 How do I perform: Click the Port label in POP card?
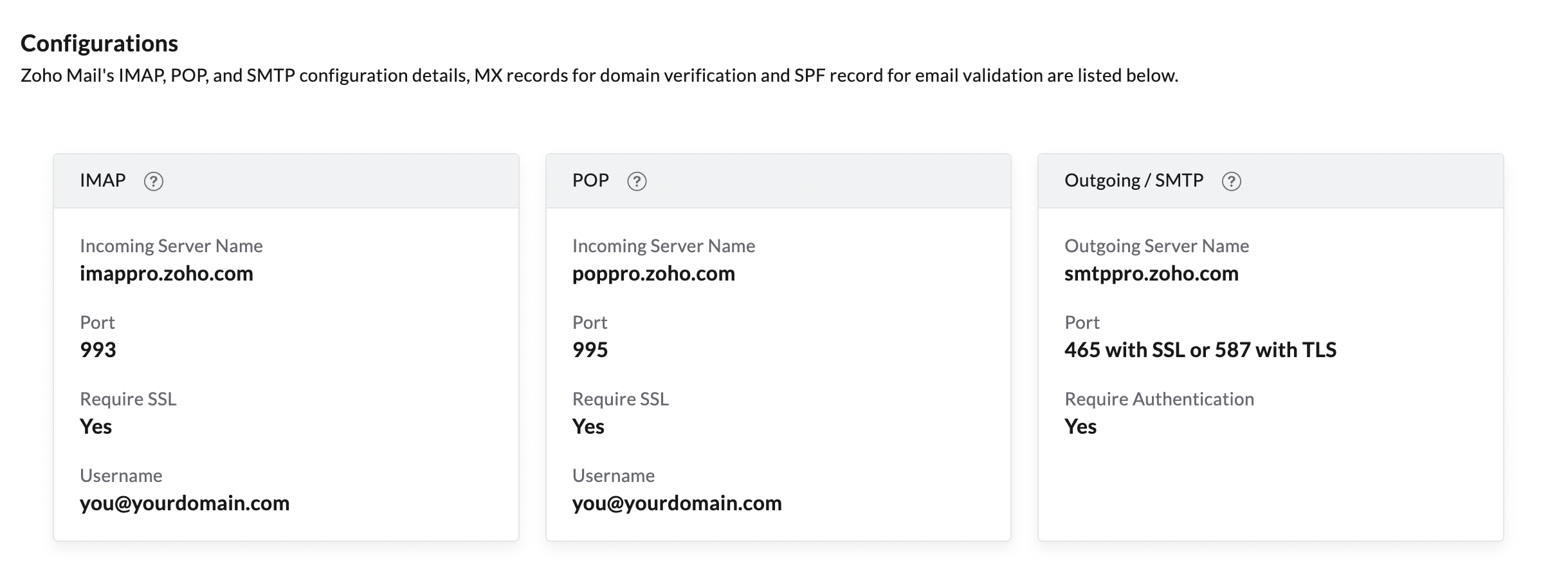[x=590, y=322]
